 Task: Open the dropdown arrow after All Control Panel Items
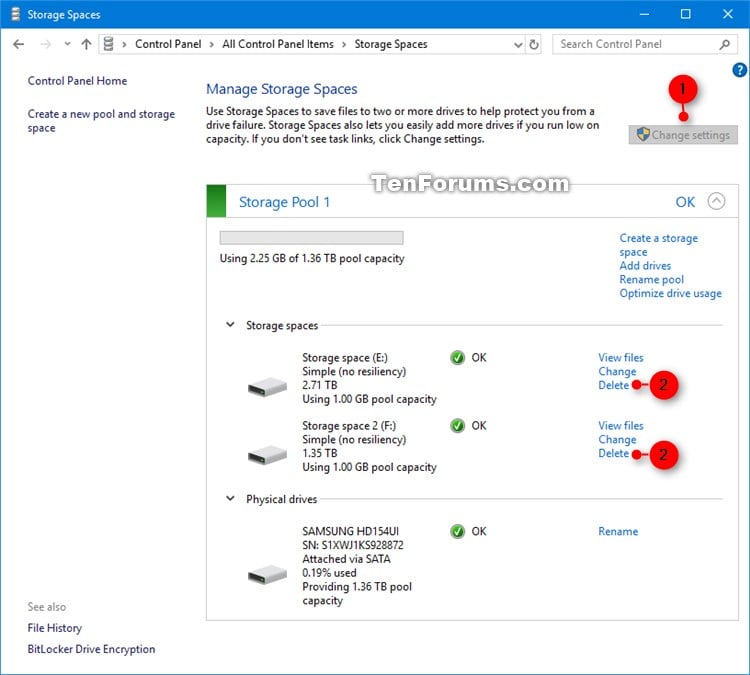click(344, 44)
